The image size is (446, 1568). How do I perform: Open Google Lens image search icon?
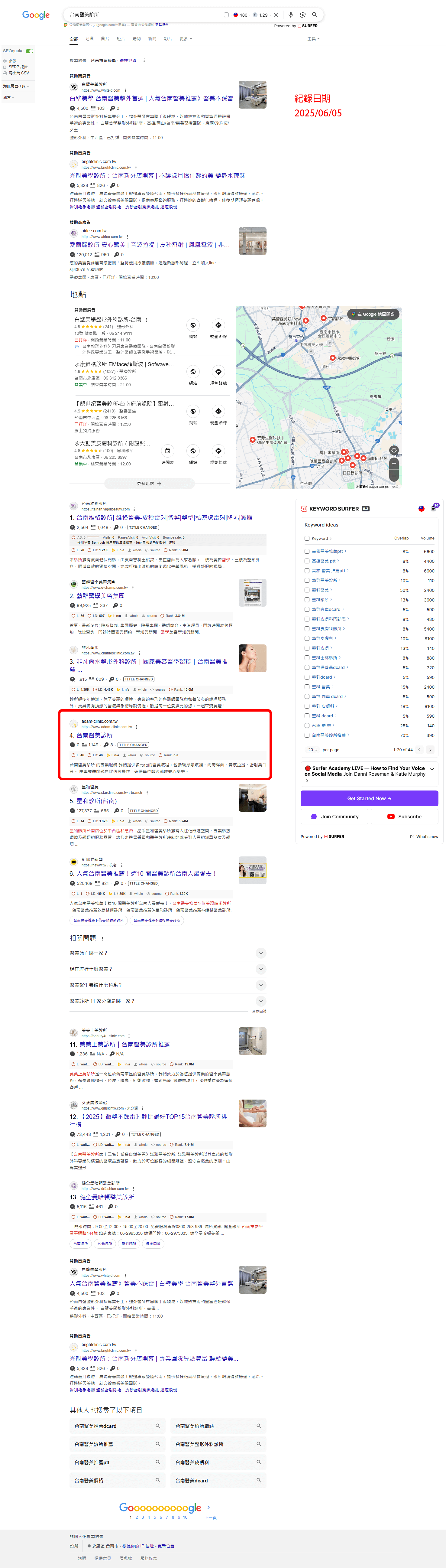click(x=302, y=15)
